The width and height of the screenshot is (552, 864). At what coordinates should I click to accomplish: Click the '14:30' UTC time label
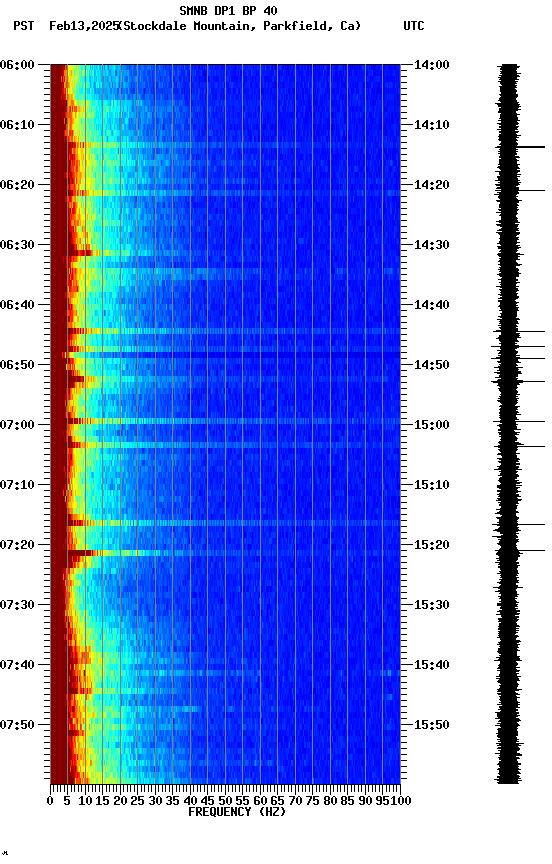click(432, 245)
